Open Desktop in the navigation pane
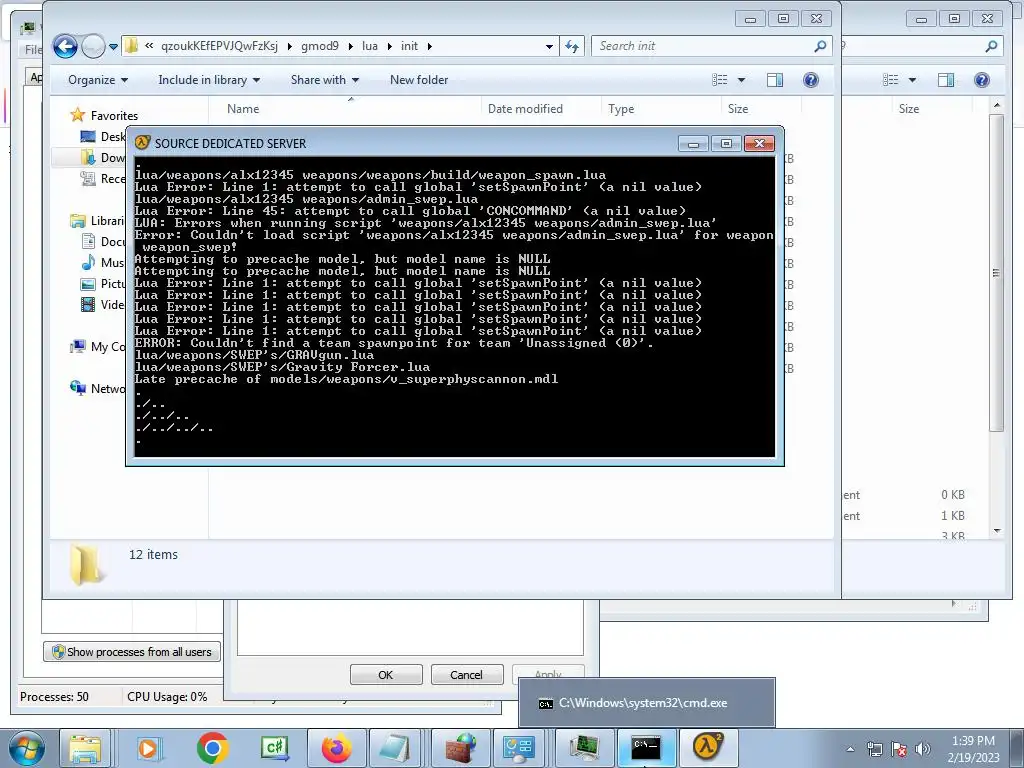1024x768 pixels. click(103, 136)
